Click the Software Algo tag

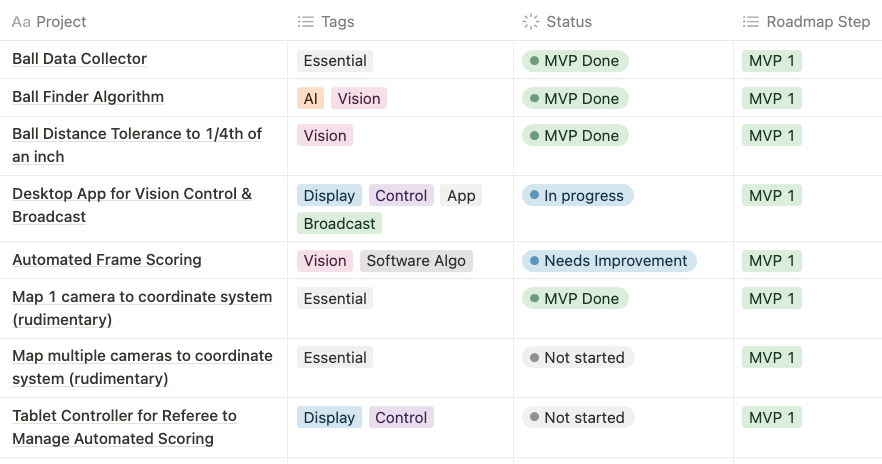(416, 261)
